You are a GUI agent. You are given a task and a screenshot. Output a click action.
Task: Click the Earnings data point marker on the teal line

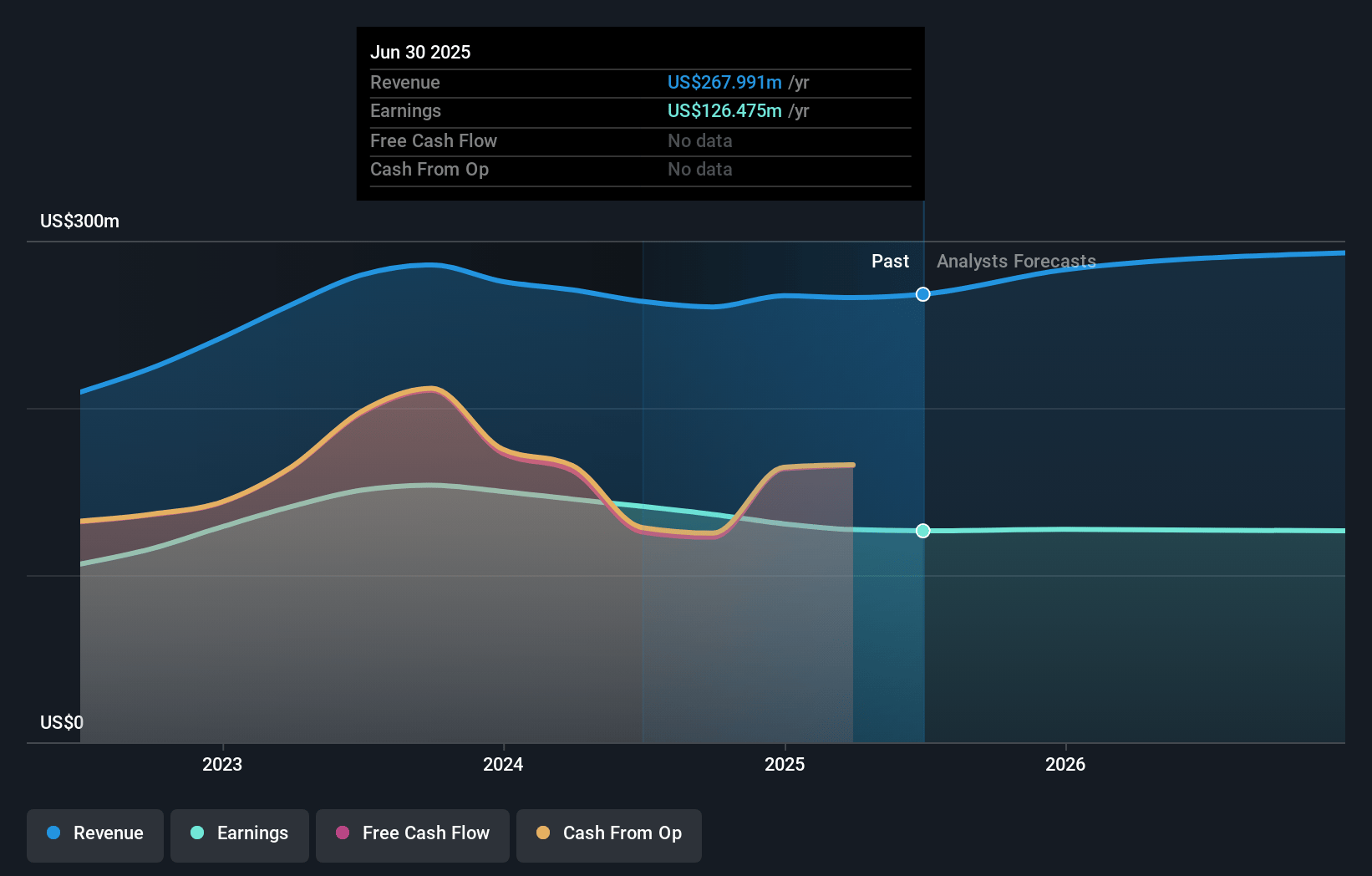[922, 531]
